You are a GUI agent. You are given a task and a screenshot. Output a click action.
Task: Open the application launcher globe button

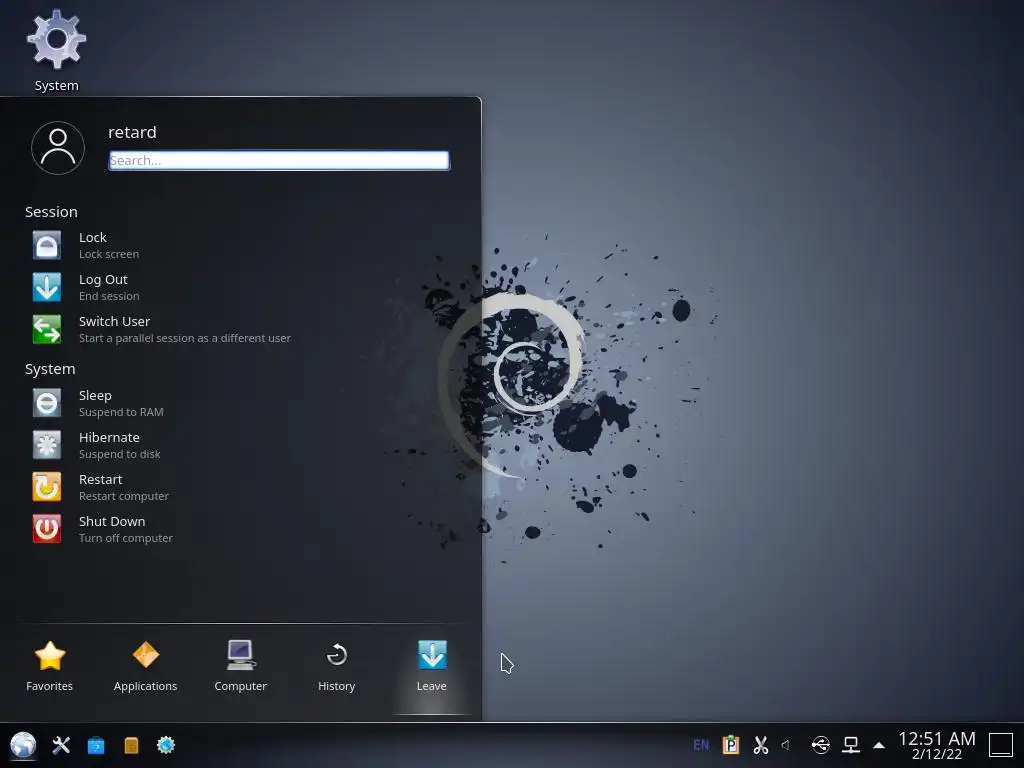click(x=23, y=745)
